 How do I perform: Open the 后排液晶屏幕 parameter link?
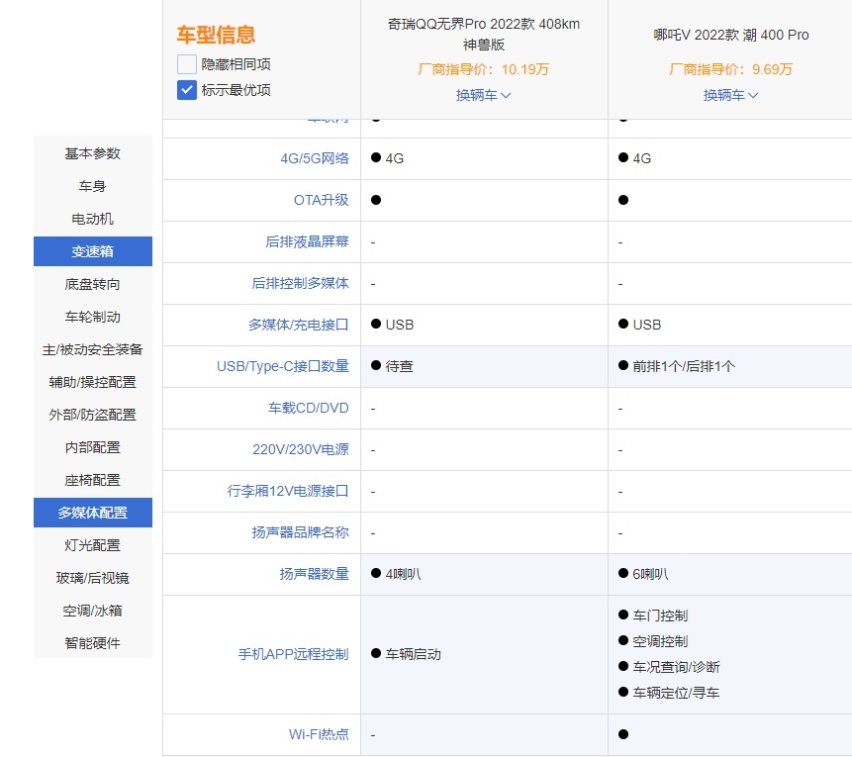click(307, 241)
